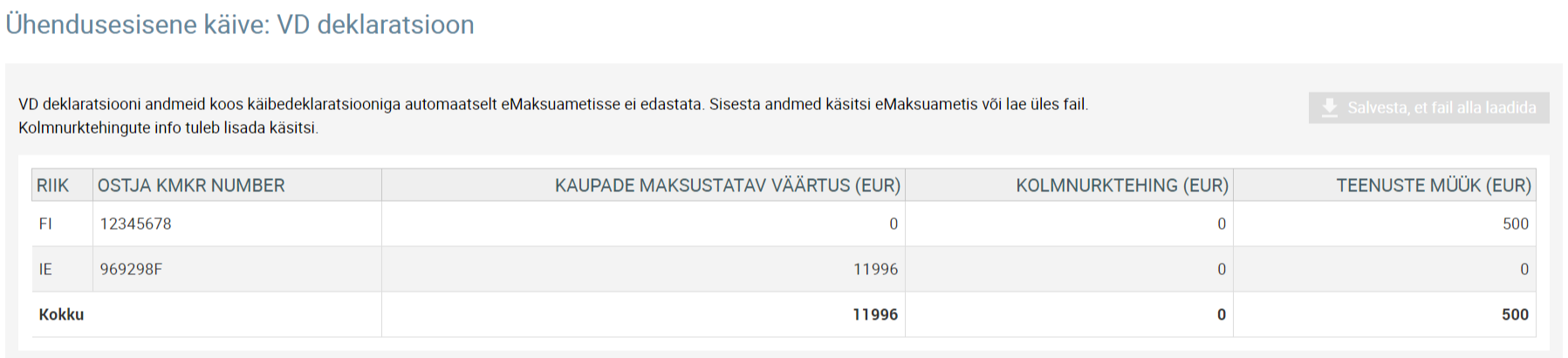This screenshot has height=358, width=1568.
Task: Click buyer VAT number 12345678
Action: (x=135, y=224)
